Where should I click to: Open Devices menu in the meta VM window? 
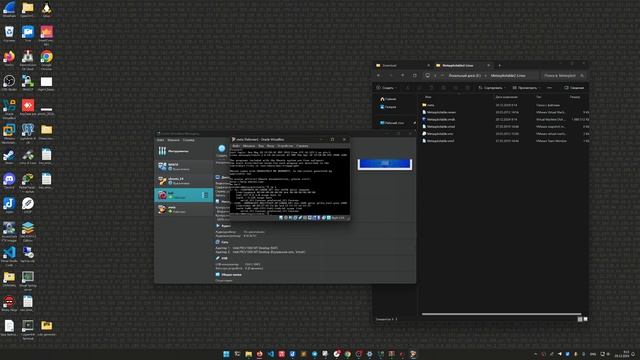tap(285, 146)
